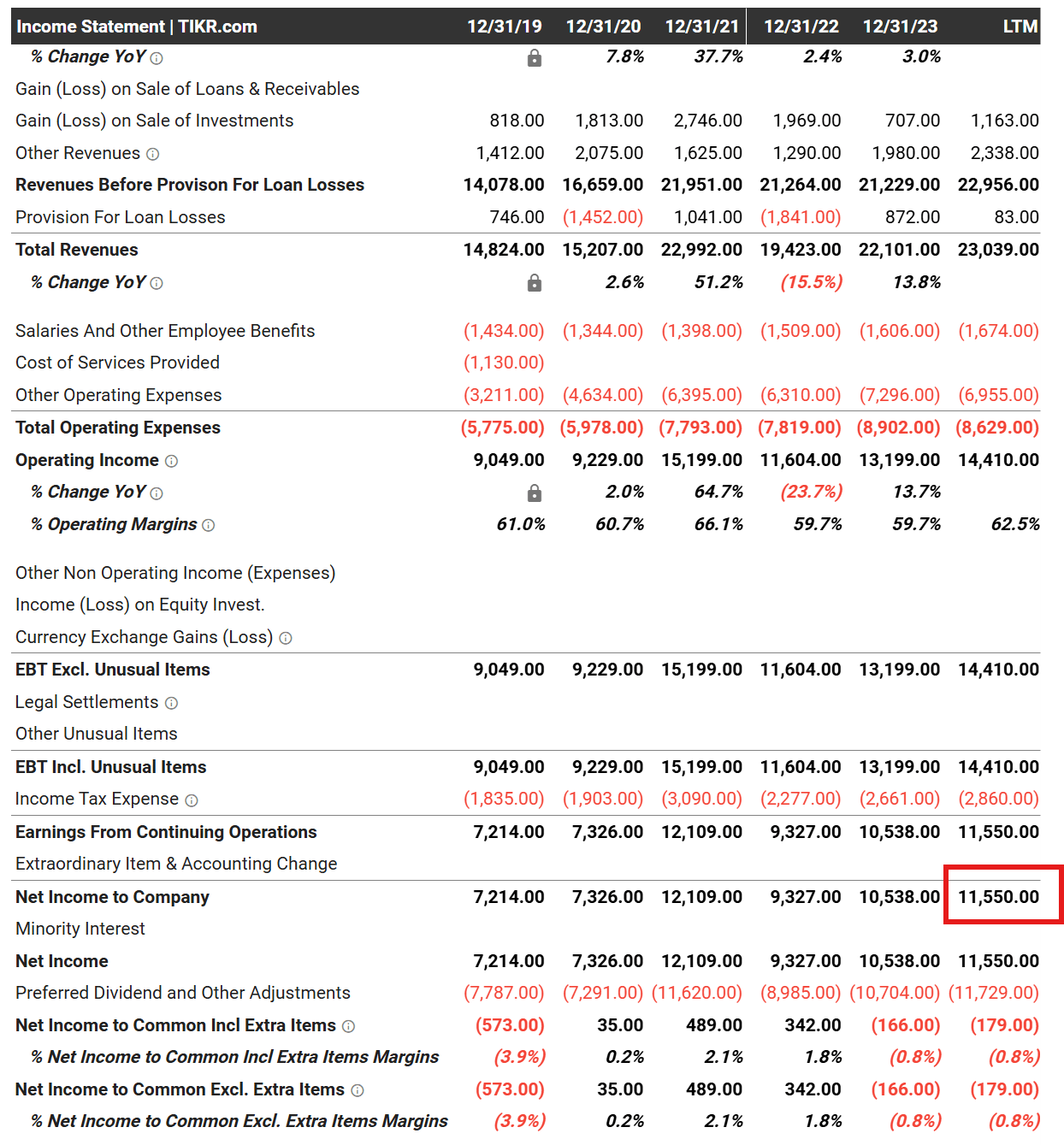The image size is (1064, 1145).
Task: Click the info icon next to Operating Income
Action: (x=172, y=460)
